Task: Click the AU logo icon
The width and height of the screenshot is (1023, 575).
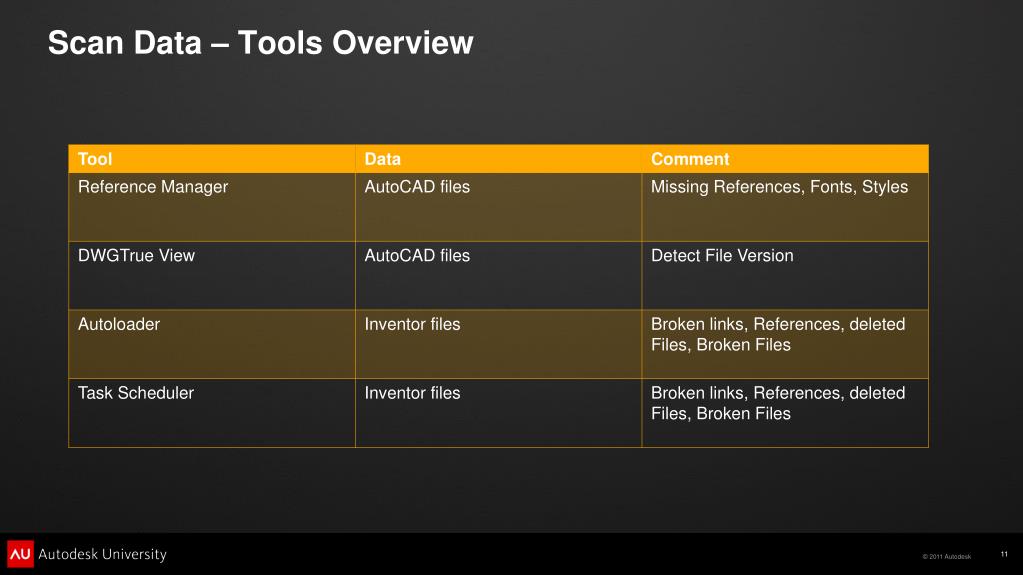Action: 20,554
